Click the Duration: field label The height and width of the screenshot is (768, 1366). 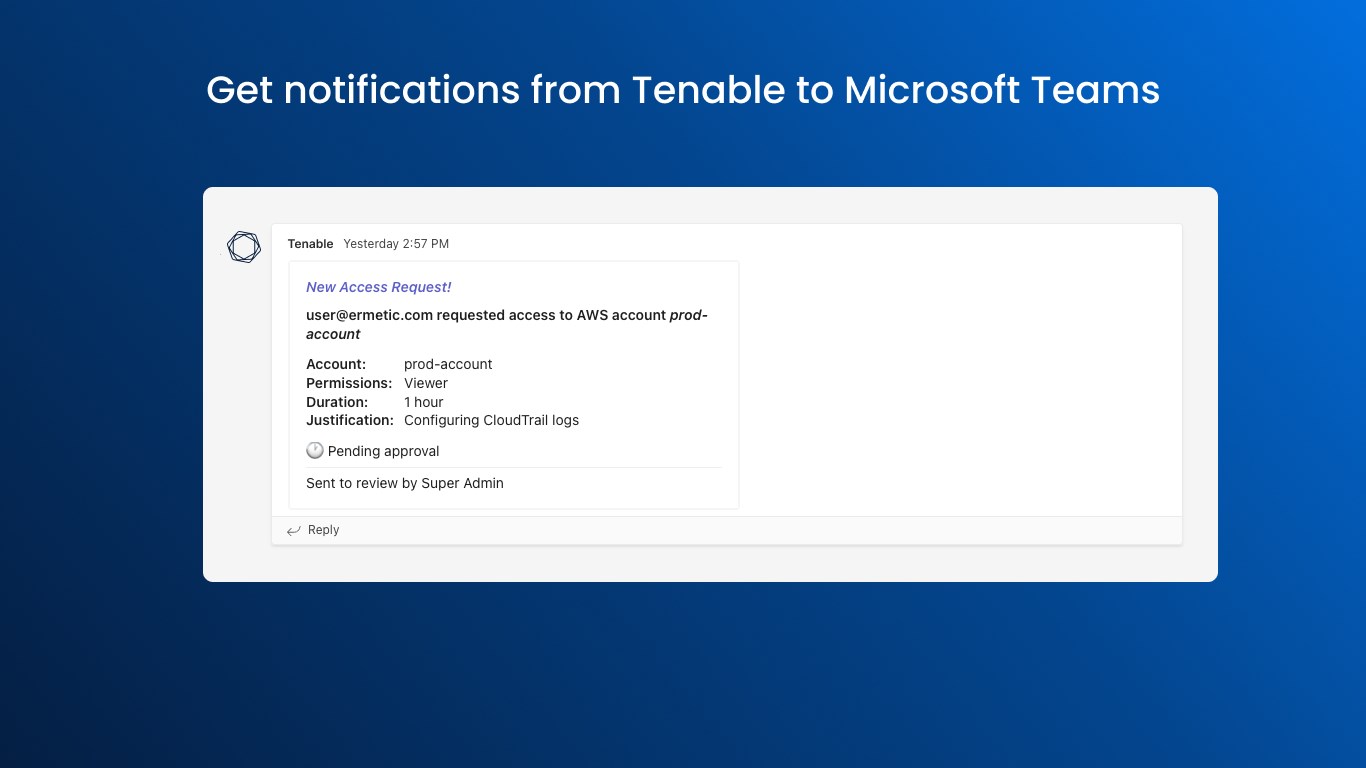click(337, 402)
